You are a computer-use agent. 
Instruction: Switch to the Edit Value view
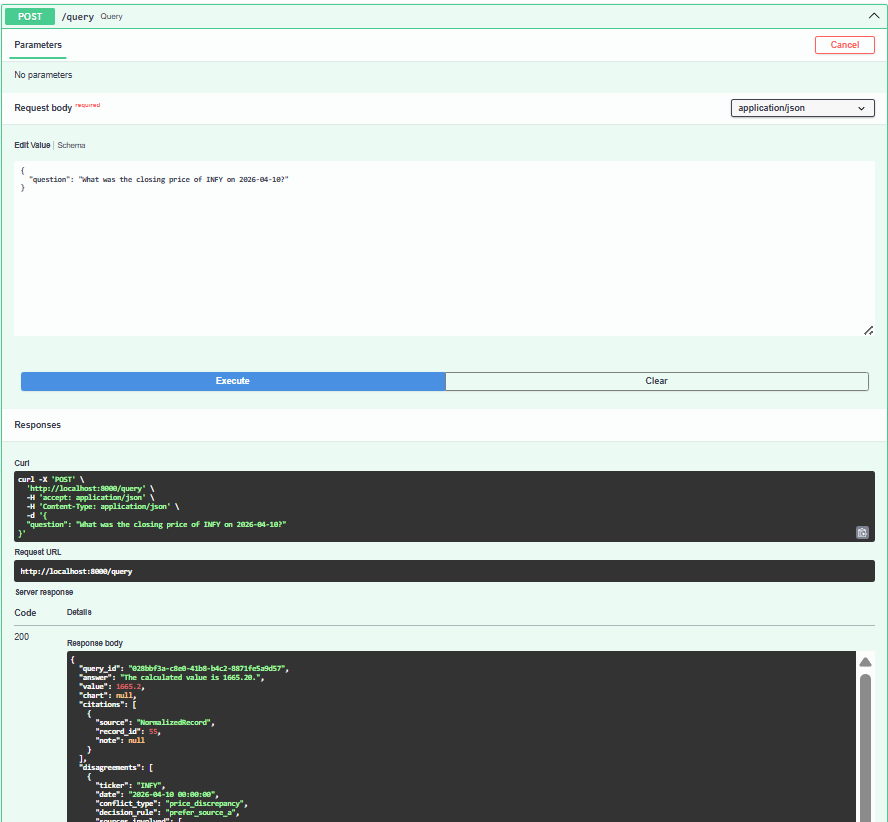(x=32, y=145)
